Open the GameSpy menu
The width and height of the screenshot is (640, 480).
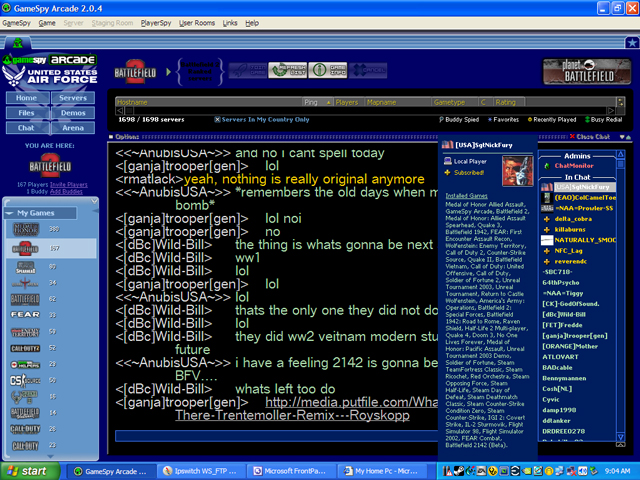[16, 23]
